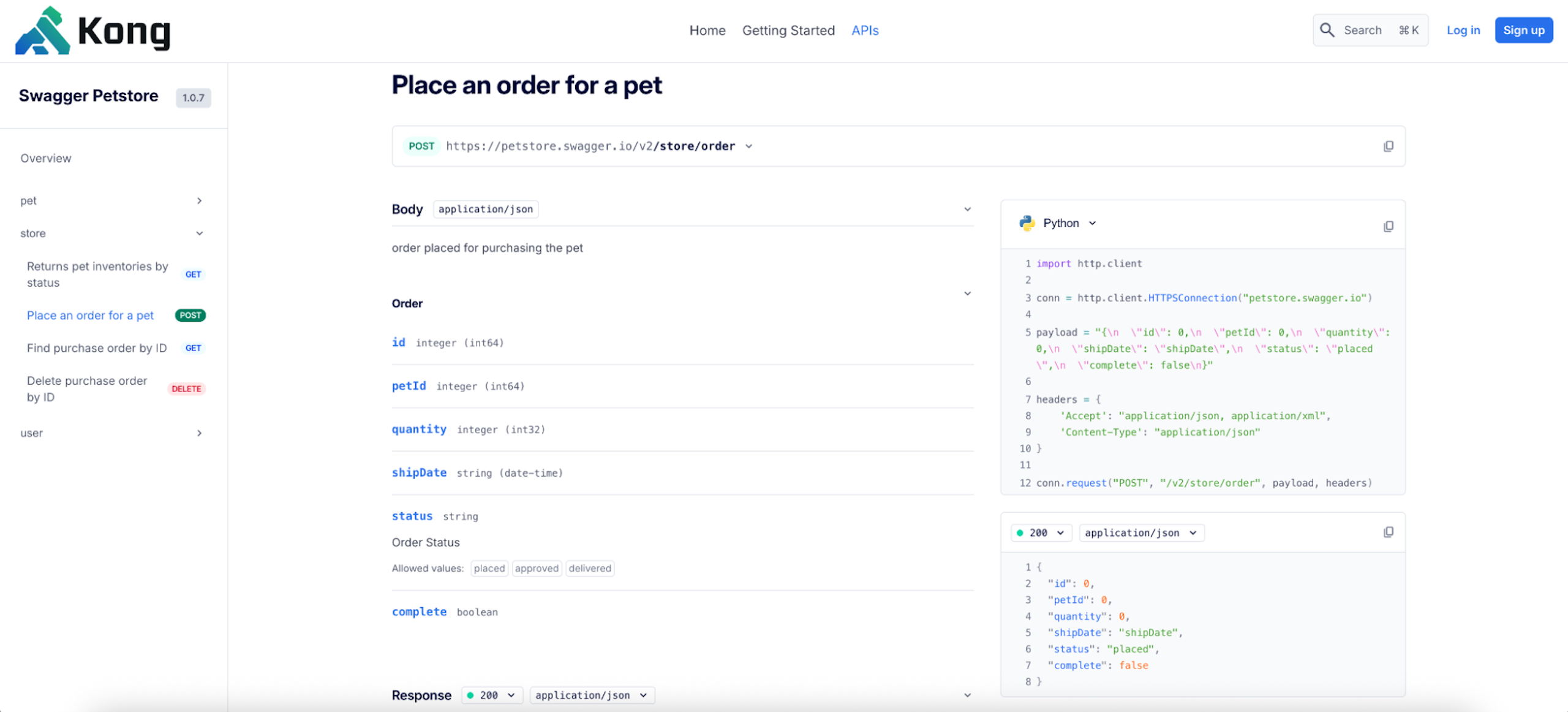1568x712 pixels.
Task: Click the Kong logo
Action: tap(93, 31)
